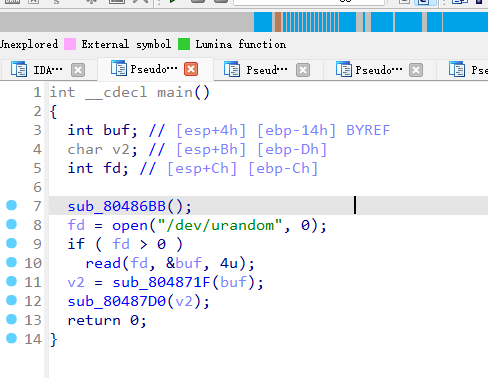Image resolution: width=488 pixels, height=378 pixels.
Task: Click the brown segment in the navigation band
Action: [278, 22]
